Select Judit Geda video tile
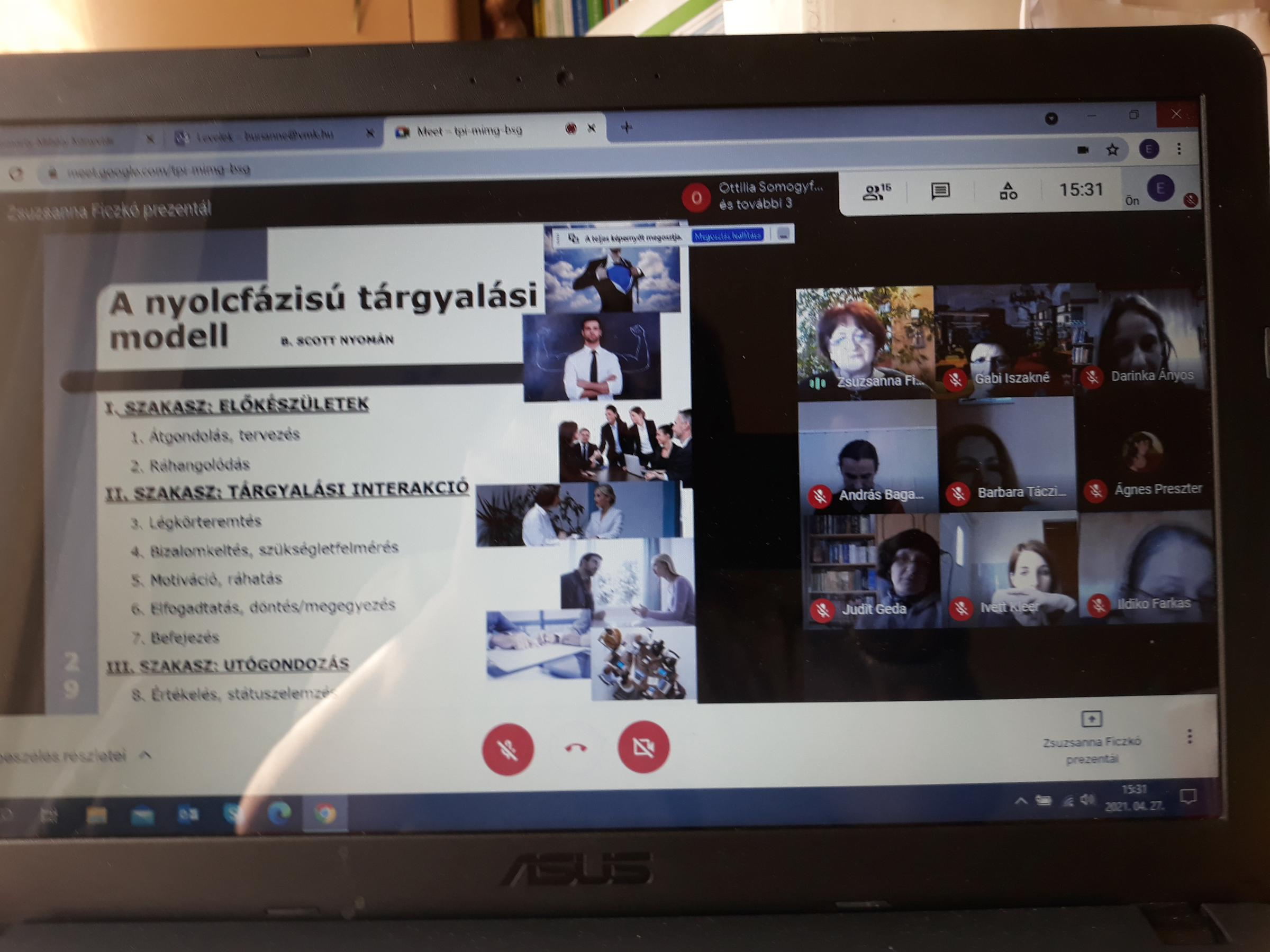This screenshot has width=1270, height=952. coord(871,571)
